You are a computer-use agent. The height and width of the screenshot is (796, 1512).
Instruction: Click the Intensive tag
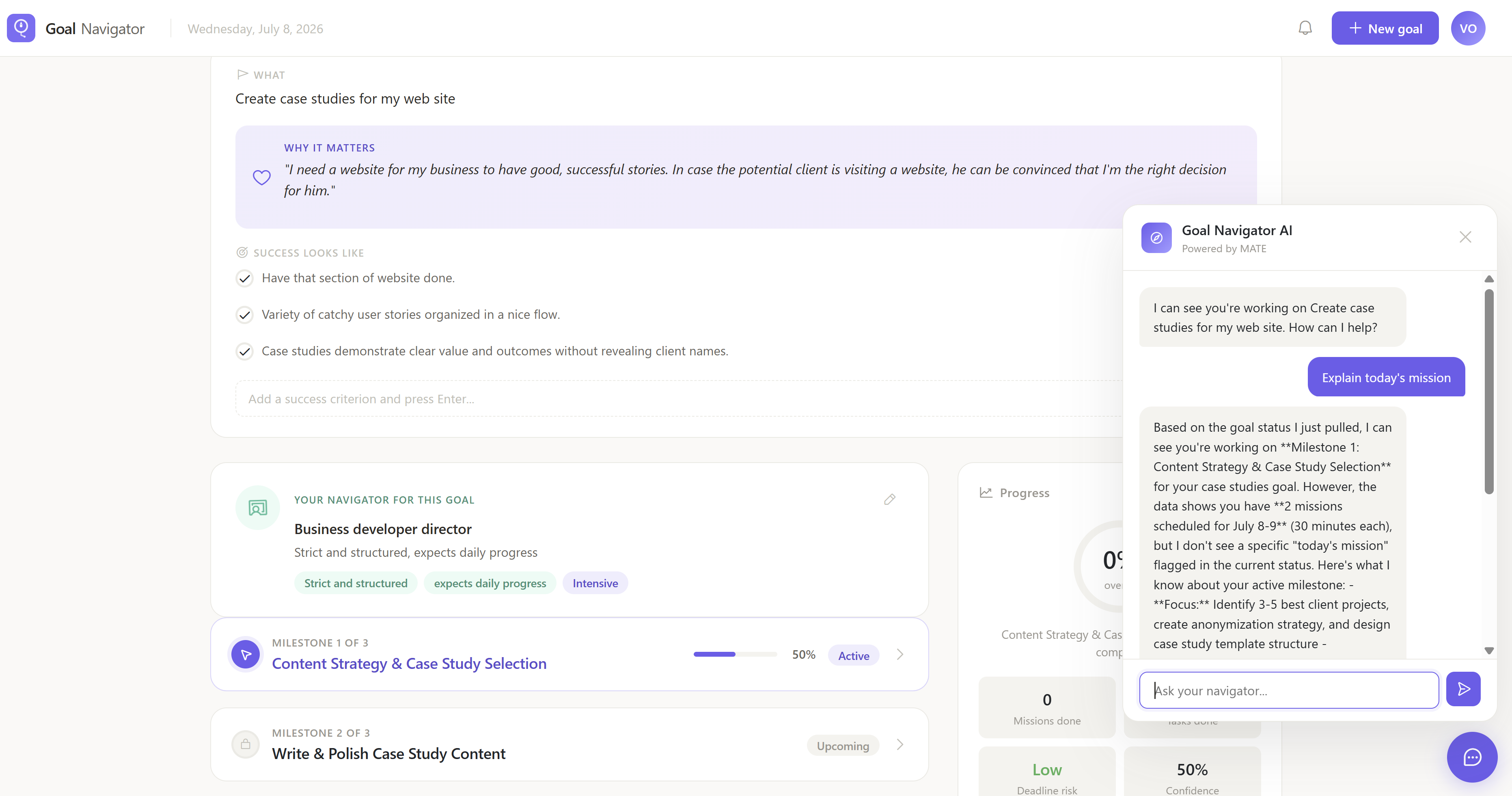click(x=595, y=583)
